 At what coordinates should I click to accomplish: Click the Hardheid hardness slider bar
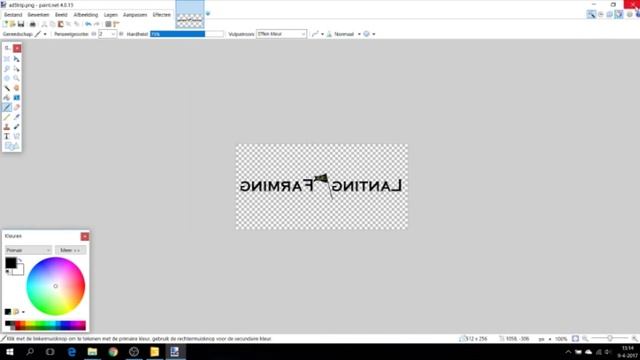click(187, 34)
